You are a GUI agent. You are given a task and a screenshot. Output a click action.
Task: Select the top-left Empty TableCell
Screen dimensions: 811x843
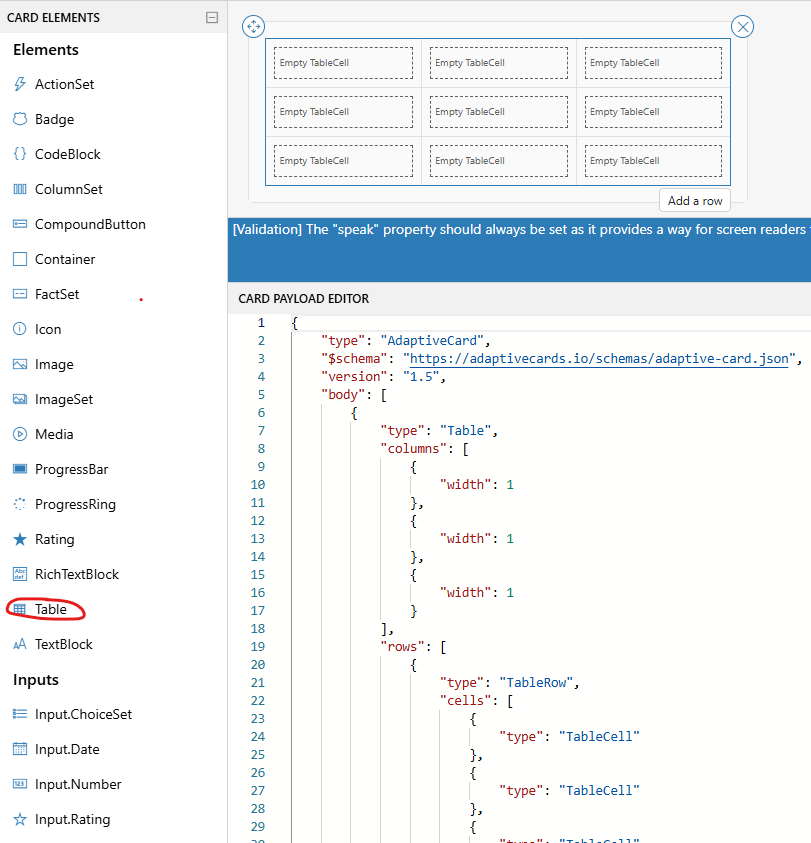(343, 63)
